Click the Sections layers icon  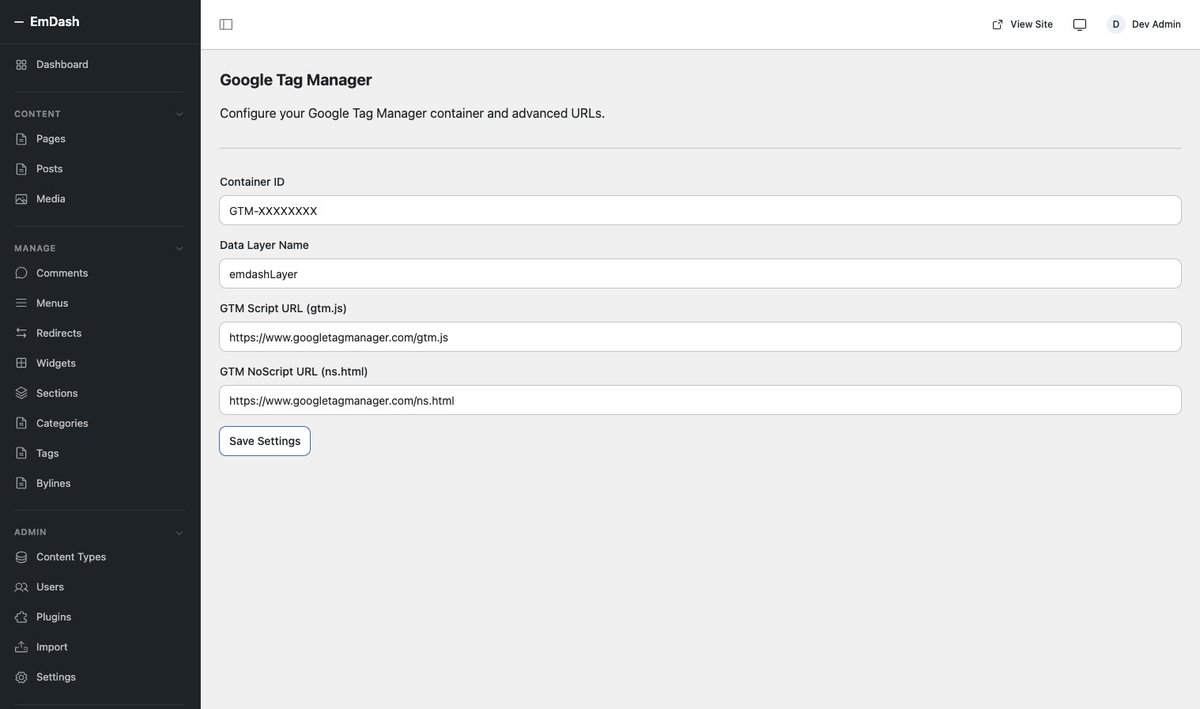point(21,393)
